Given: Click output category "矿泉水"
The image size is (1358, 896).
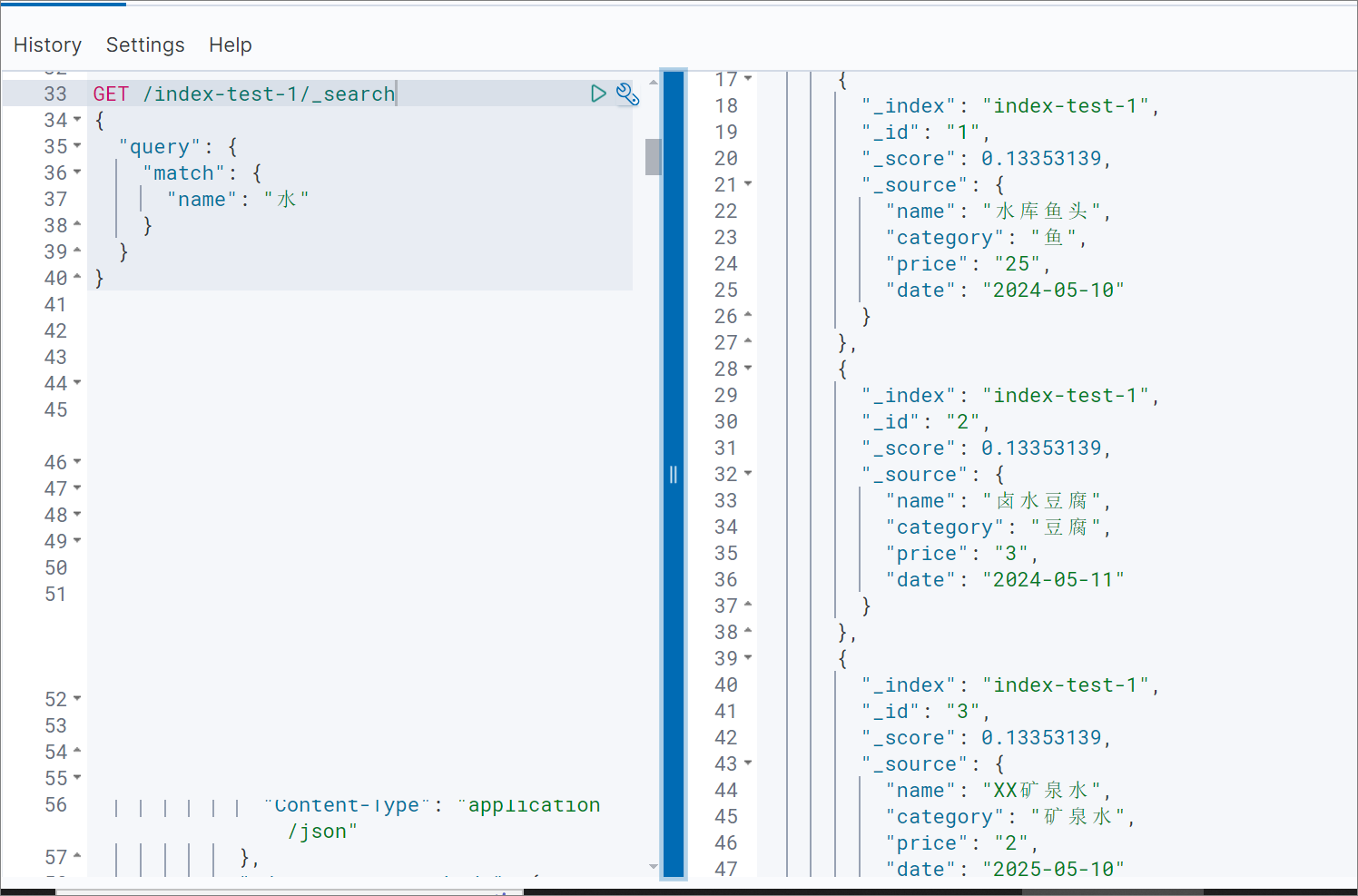Looking at the screenshot, I should click(1078, 817).
